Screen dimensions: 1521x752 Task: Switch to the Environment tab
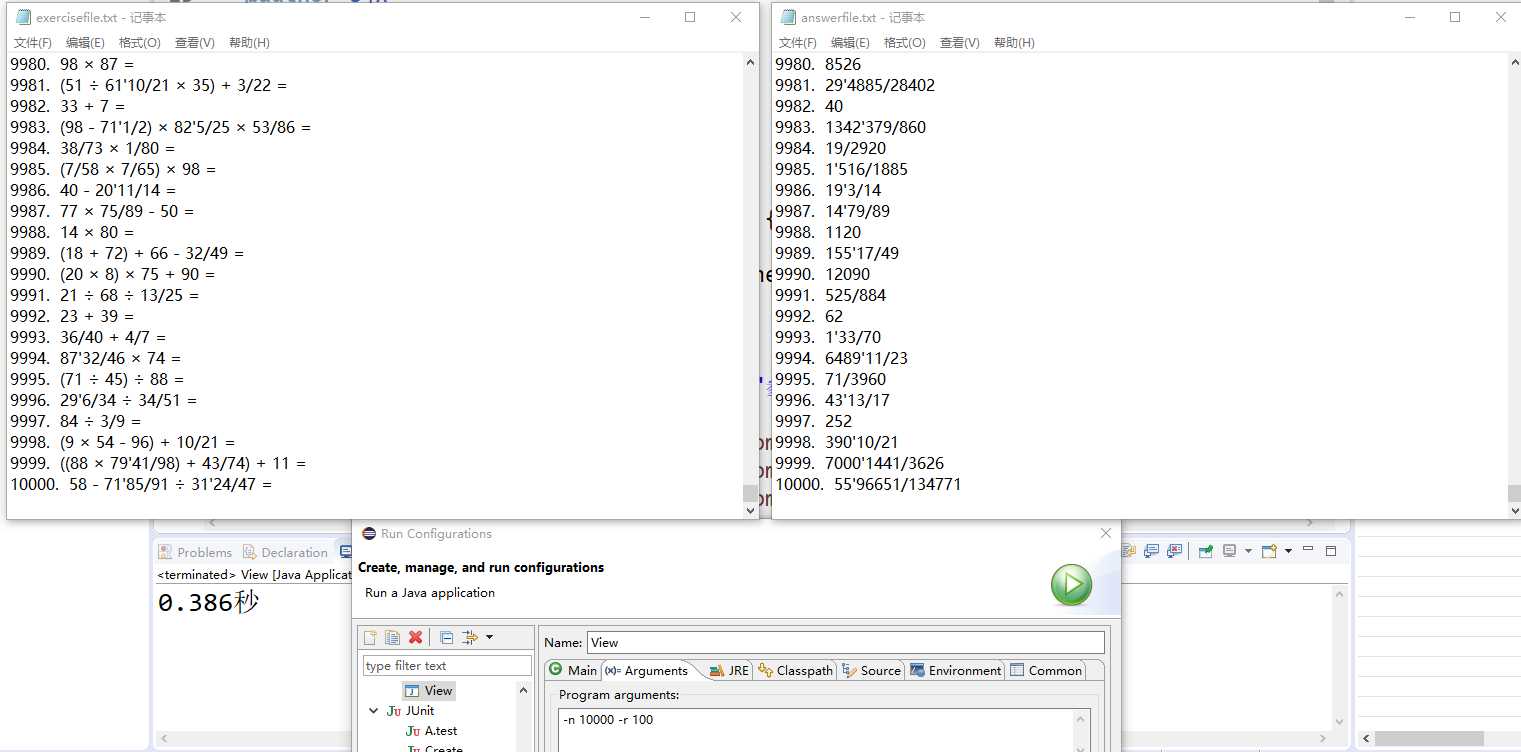click(955, 671)
